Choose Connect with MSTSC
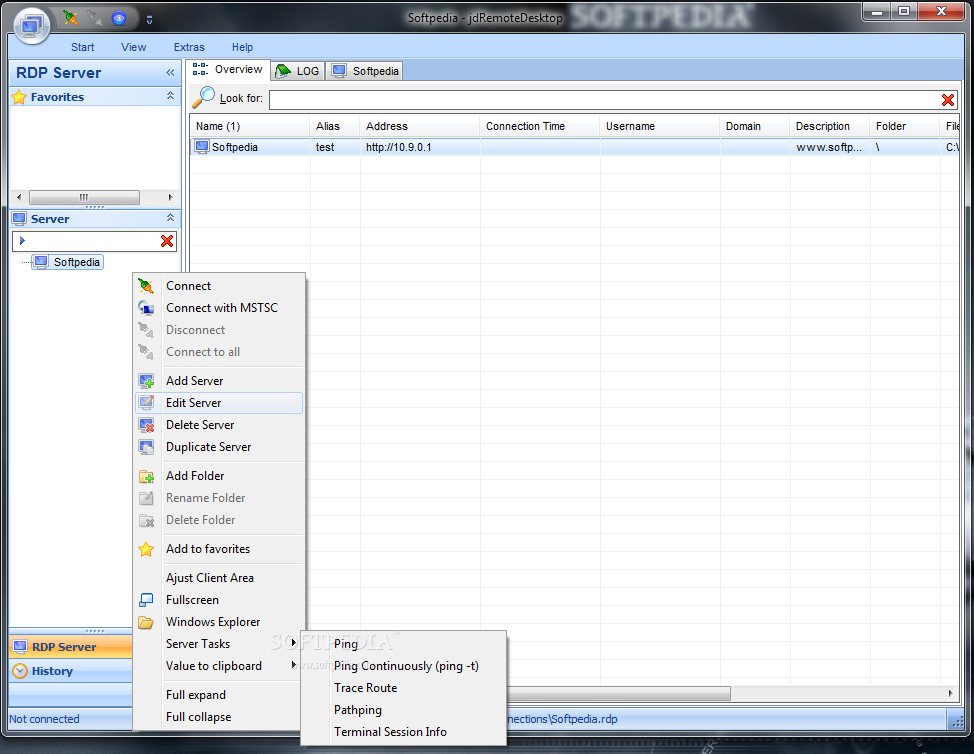Image resolution: width=974 pixels, height=754 pixels. pyautogui.click(x=219, y=307)
